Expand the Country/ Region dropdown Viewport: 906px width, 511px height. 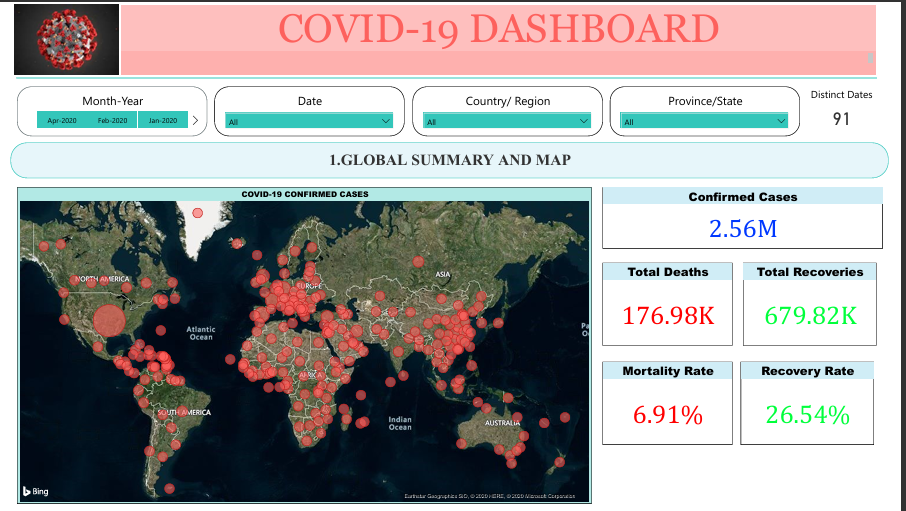[x=507, y=121]
